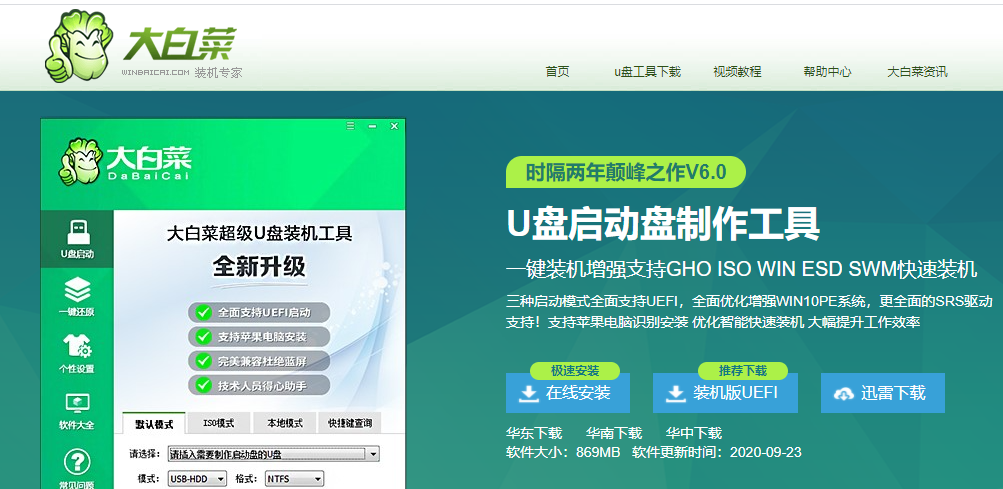
Task: Click the 在线安装 download button
Action: (567, 393)
